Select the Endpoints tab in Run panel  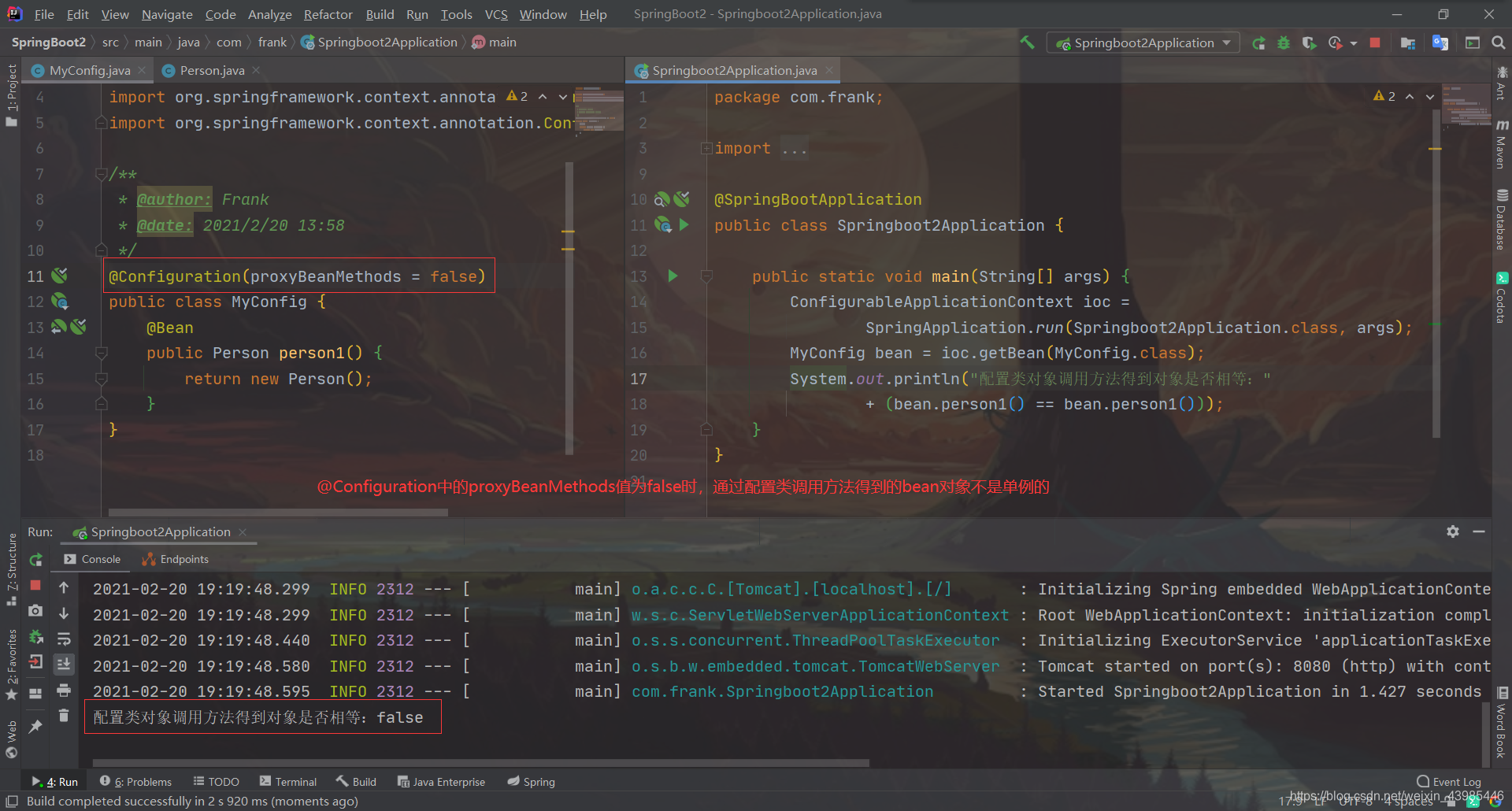[175, 559]
